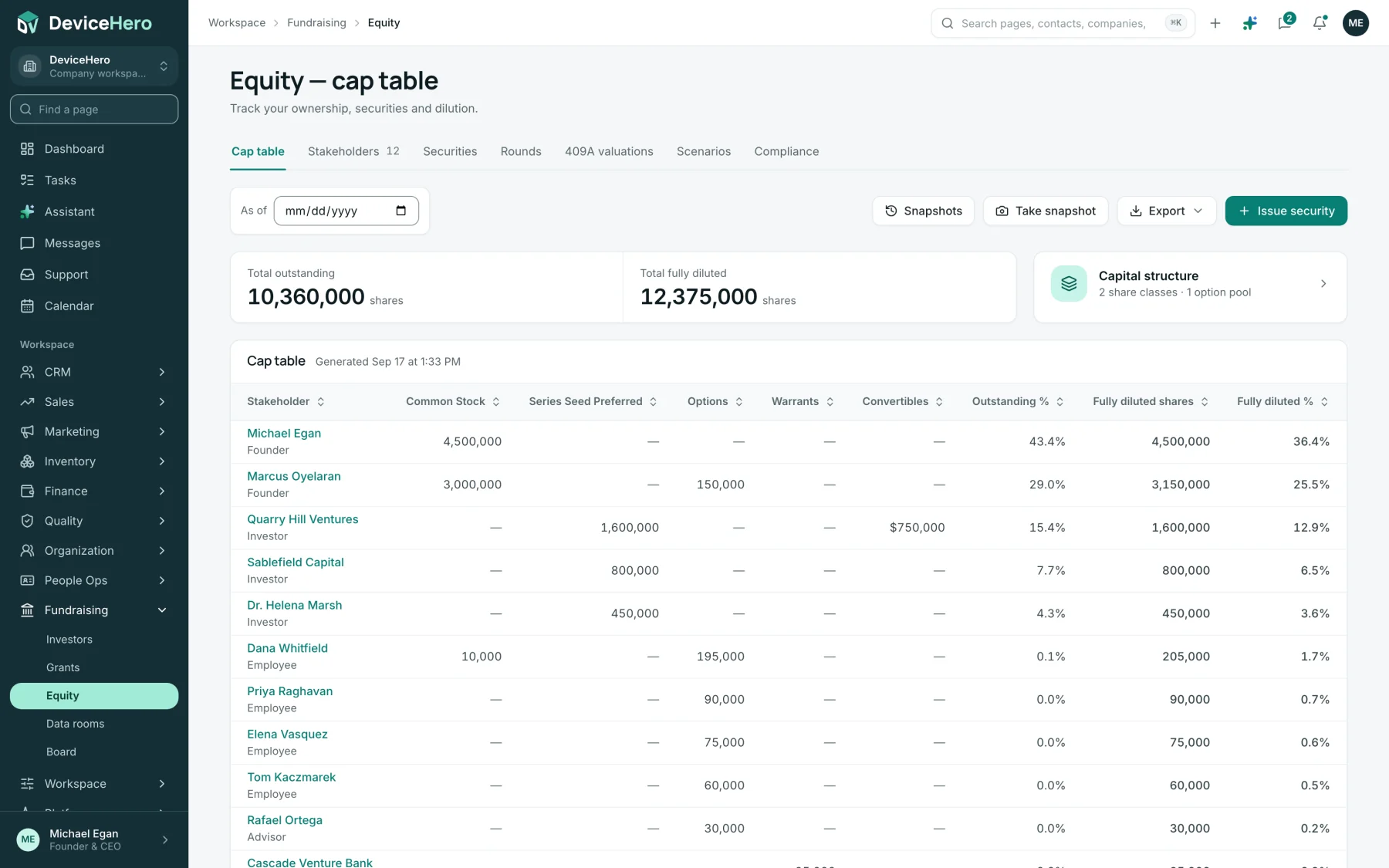Switch to the Compliance tab
This screenshot has height=868, width=1389.
[x=786, y=151]
